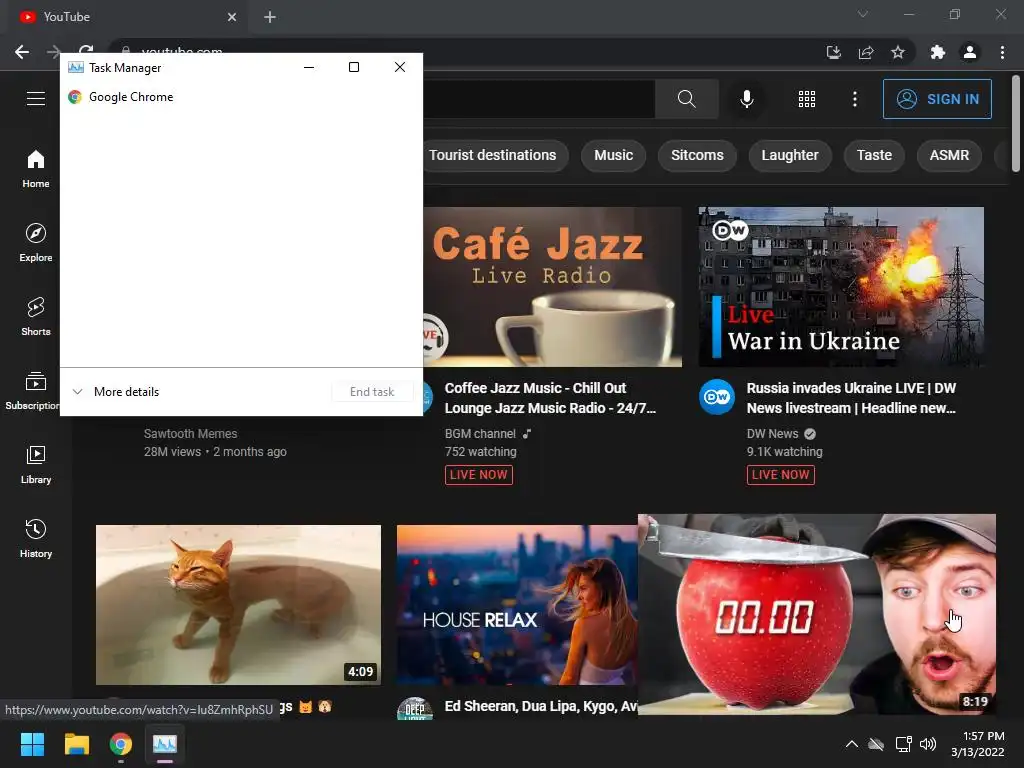Open Coffee Jazz Music video title link
The image size is (1024, 768).
point(550,398)
